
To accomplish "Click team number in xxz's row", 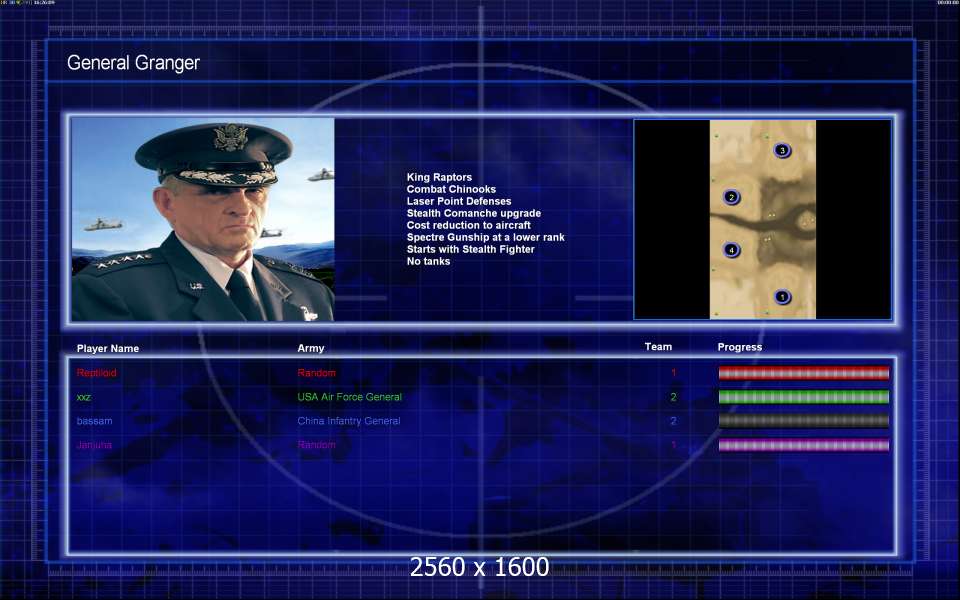I will 673,397.
